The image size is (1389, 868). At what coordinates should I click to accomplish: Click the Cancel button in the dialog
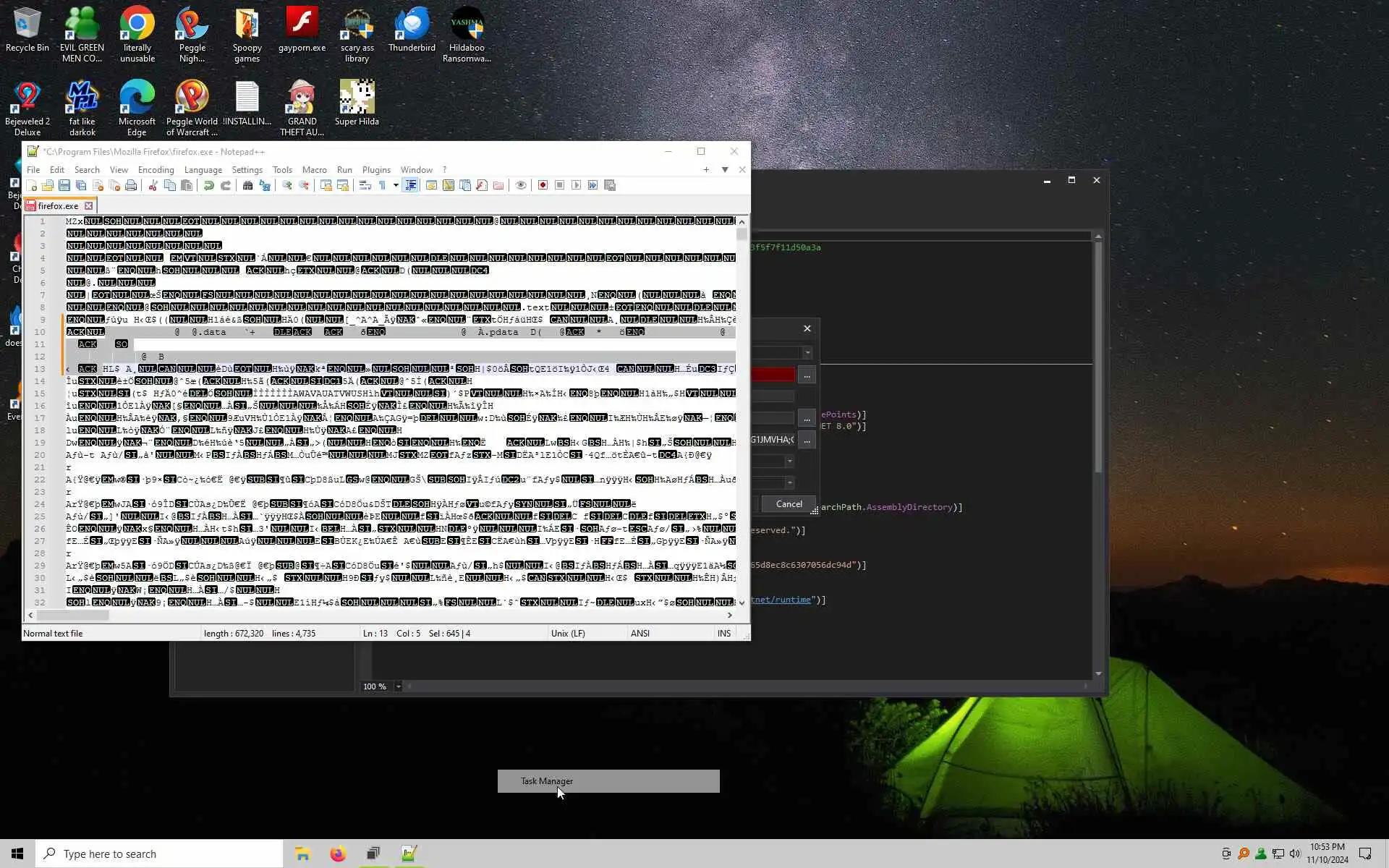coord(789,504)
